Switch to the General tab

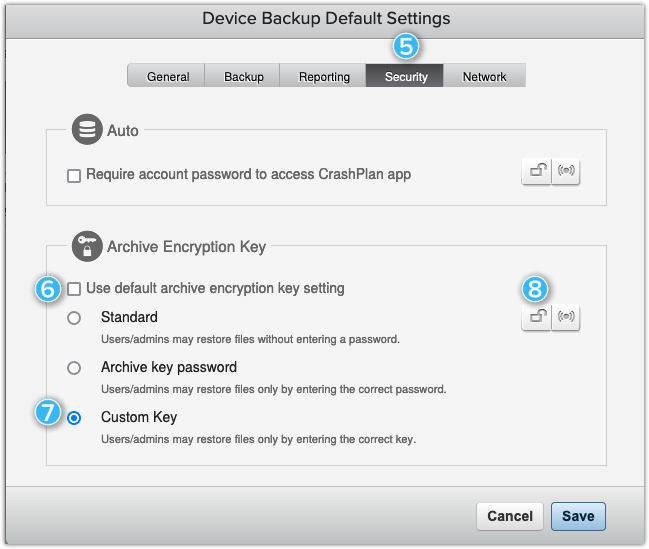[167, 76]
